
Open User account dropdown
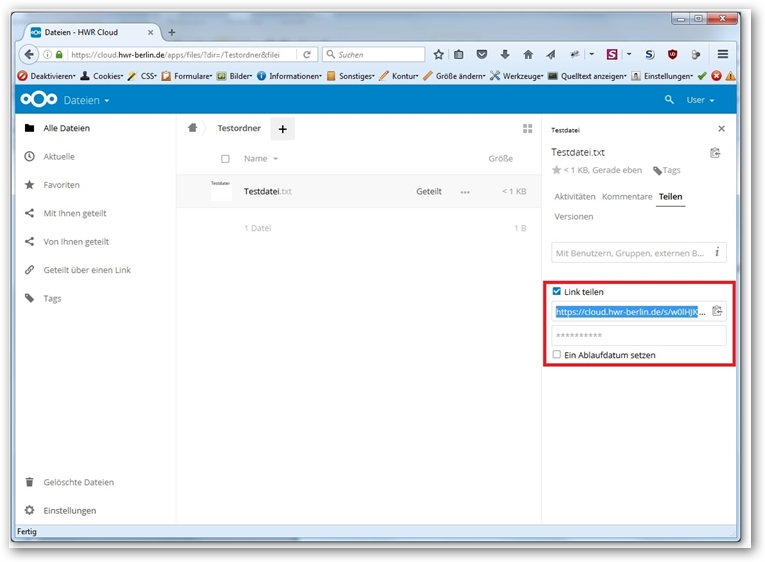[700, 100]
